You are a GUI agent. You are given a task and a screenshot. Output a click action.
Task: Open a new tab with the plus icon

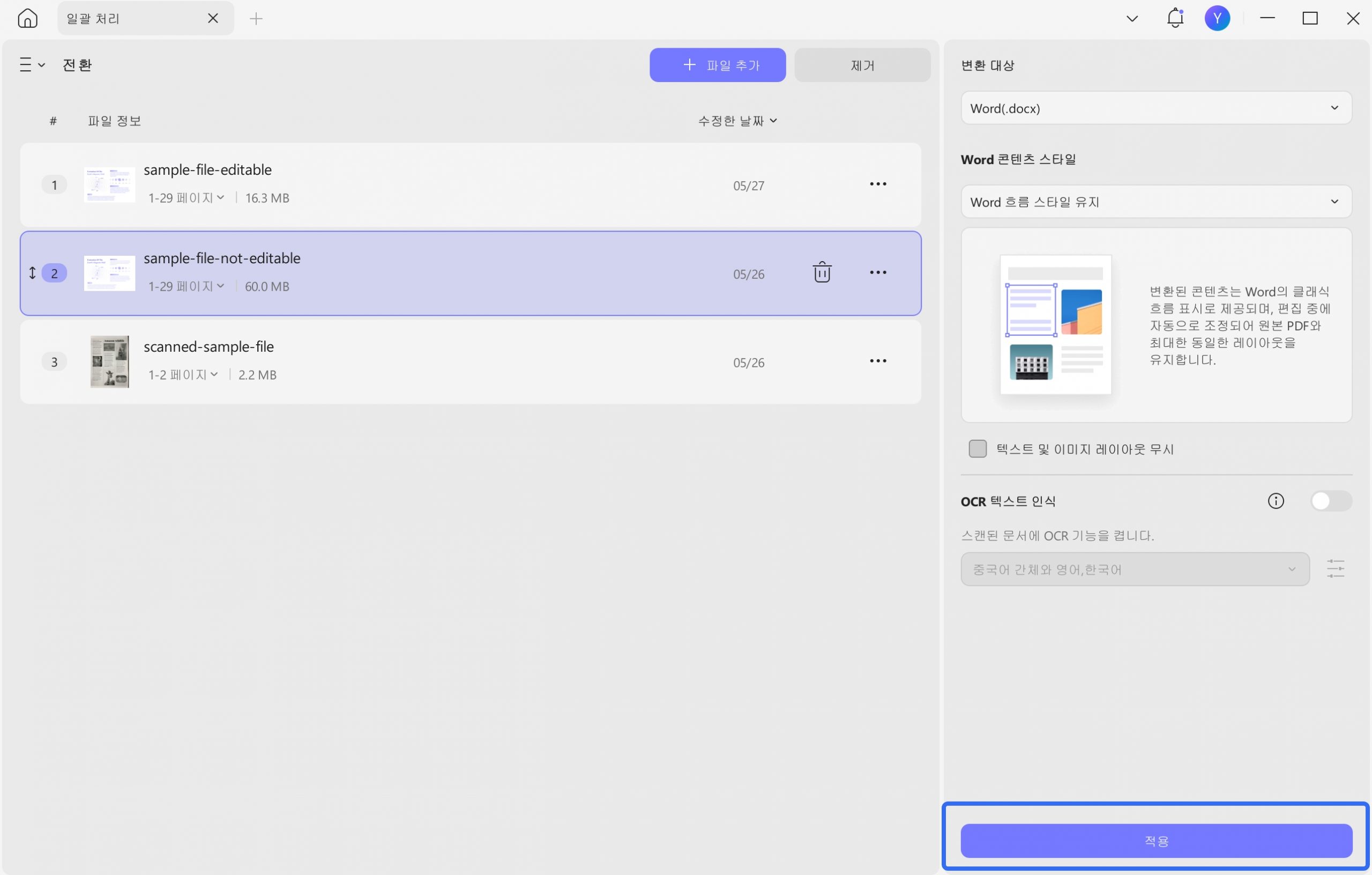256,19
